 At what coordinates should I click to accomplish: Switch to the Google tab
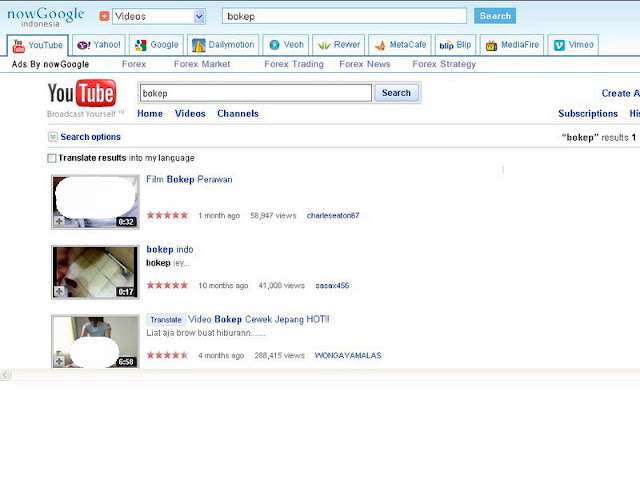(157, 45)
